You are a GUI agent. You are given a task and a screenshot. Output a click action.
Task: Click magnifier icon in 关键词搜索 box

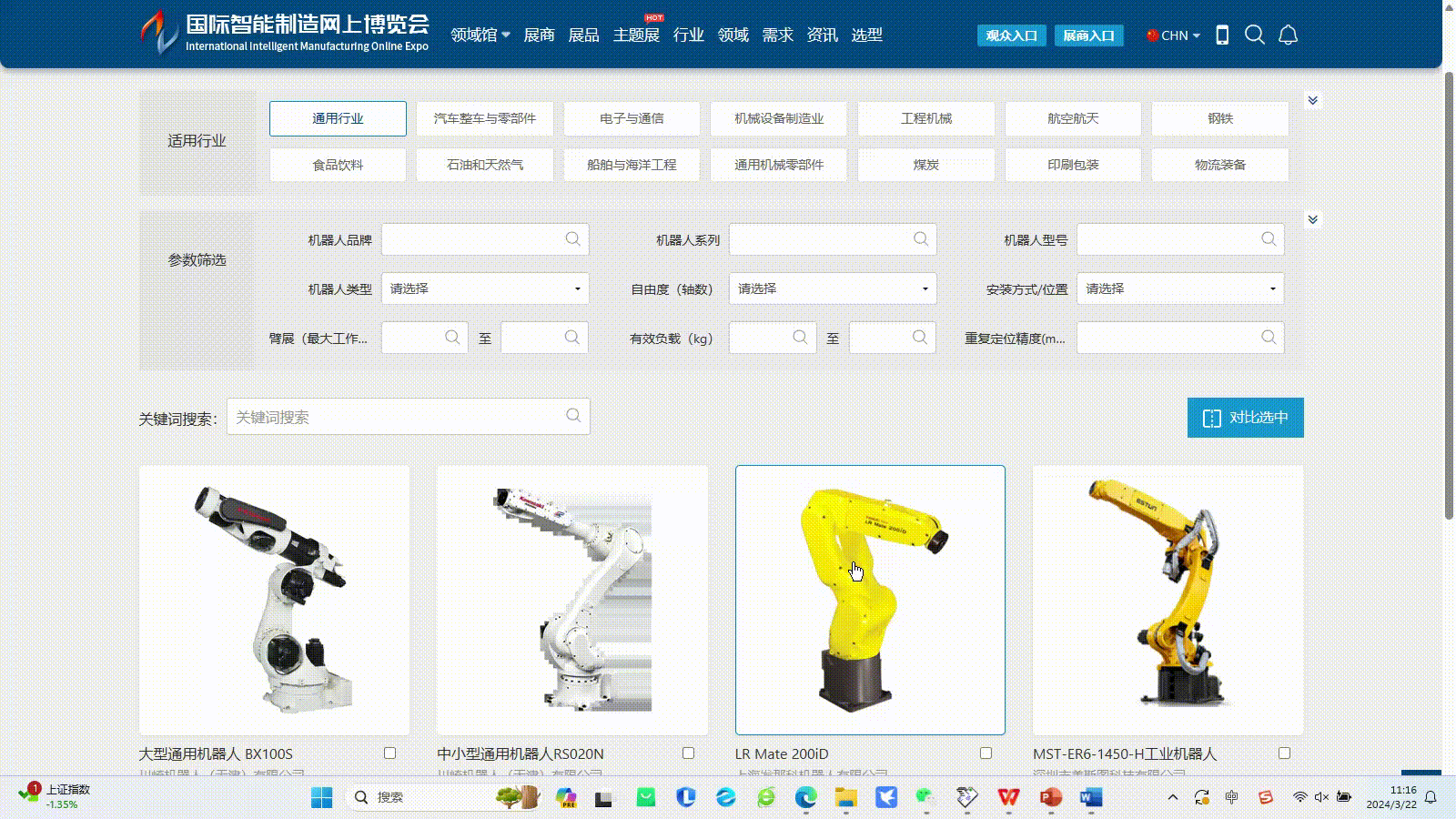pyautogui.click(x=573, y=416)
